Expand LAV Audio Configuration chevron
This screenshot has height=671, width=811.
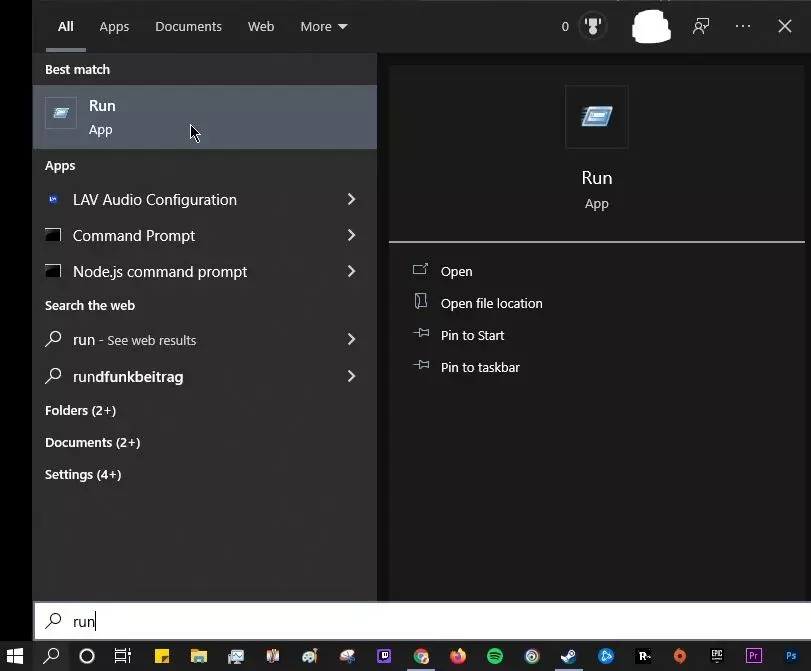pyautogui.click(x=351, y=200)
